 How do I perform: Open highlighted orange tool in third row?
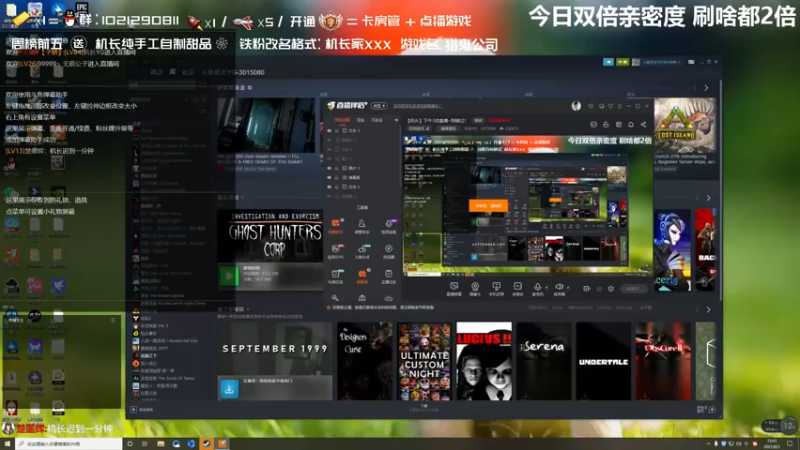[x=362, y=276]
